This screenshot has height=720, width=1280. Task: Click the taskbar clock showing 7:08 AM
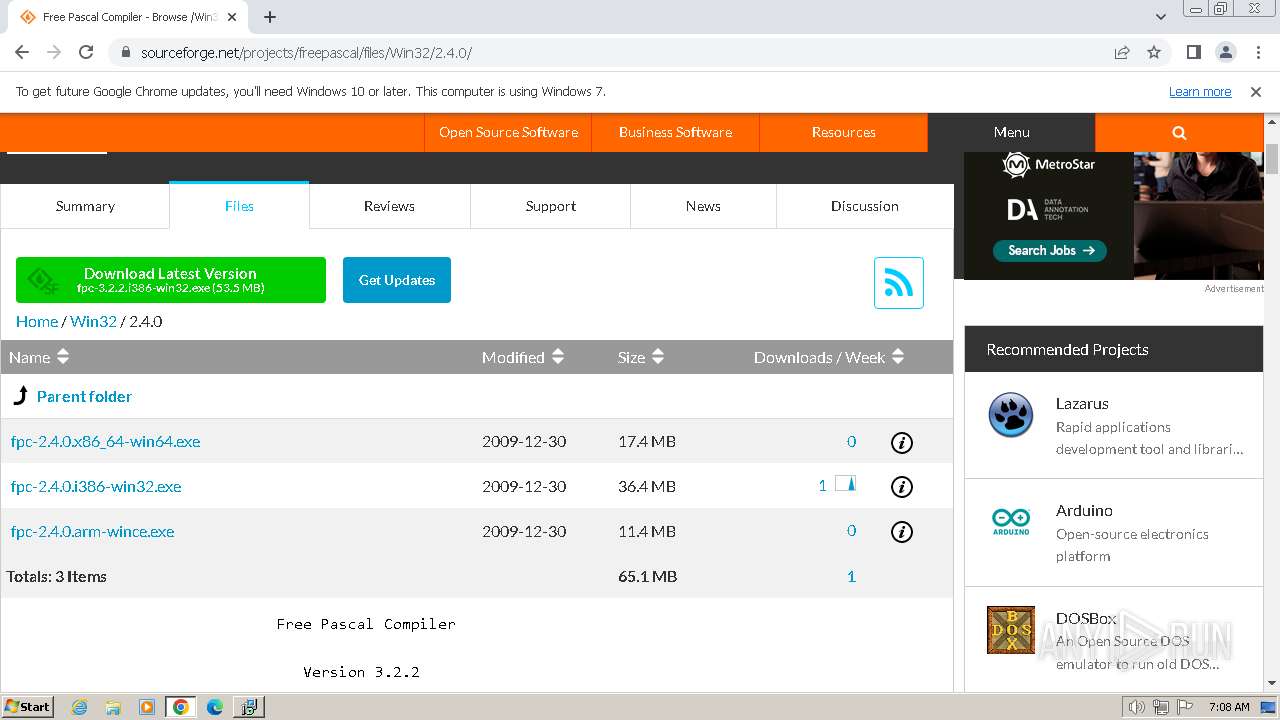[x=1228, y=707]
